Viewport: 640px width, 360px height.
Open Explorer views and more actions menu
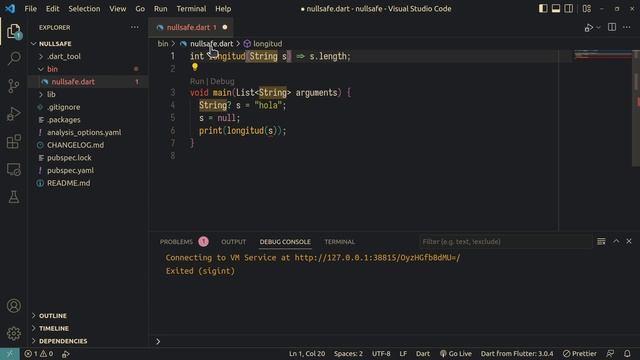135,27
